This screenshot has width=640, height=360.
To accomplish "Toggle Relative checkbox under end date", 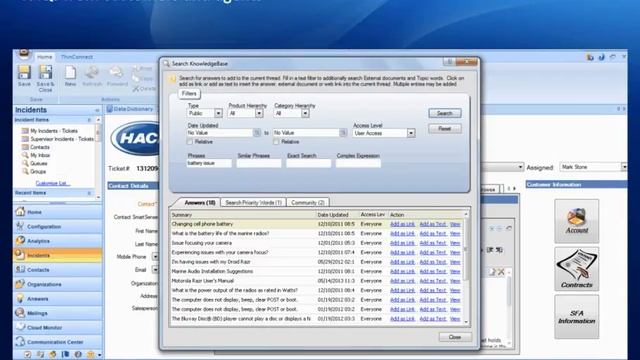I will [276, 142].
